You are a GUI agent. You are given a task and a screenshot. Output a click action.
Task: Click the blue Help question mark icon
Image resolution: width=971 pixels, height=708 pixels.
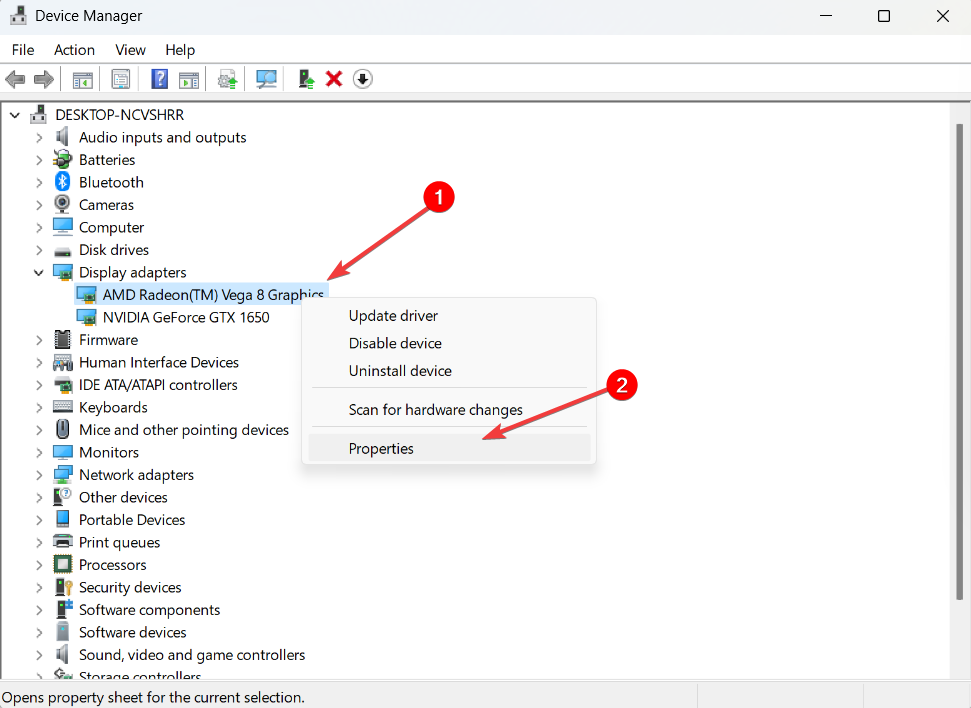[x=159, y=79]
